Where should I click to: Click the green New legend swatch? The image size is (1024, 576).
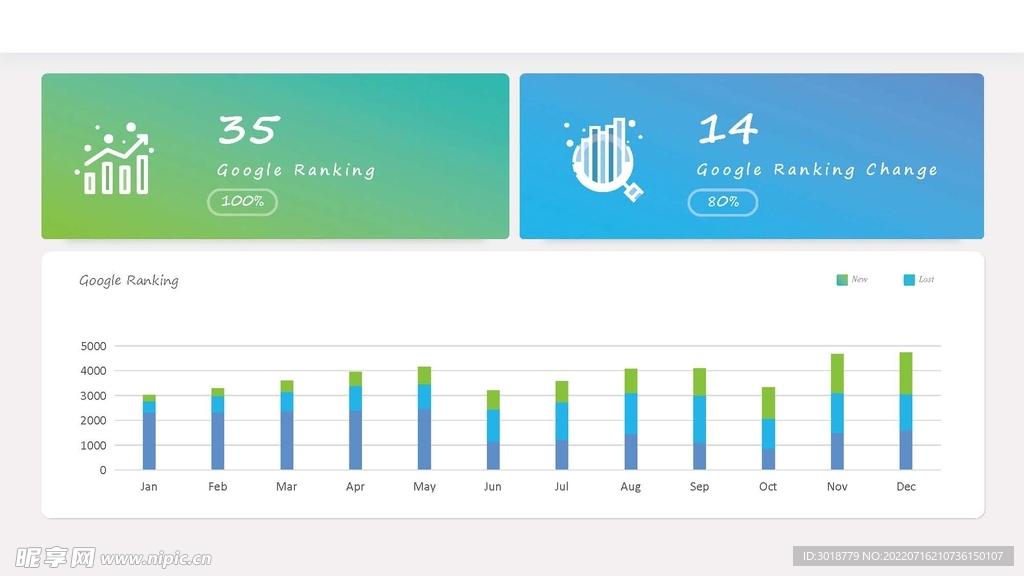coord(842,280)
